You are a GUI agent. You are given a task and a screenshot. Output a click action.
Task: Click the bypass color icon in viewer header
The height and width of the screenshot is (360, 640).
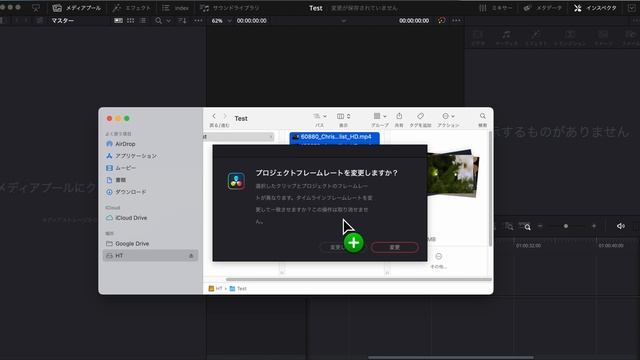point(441,20)
